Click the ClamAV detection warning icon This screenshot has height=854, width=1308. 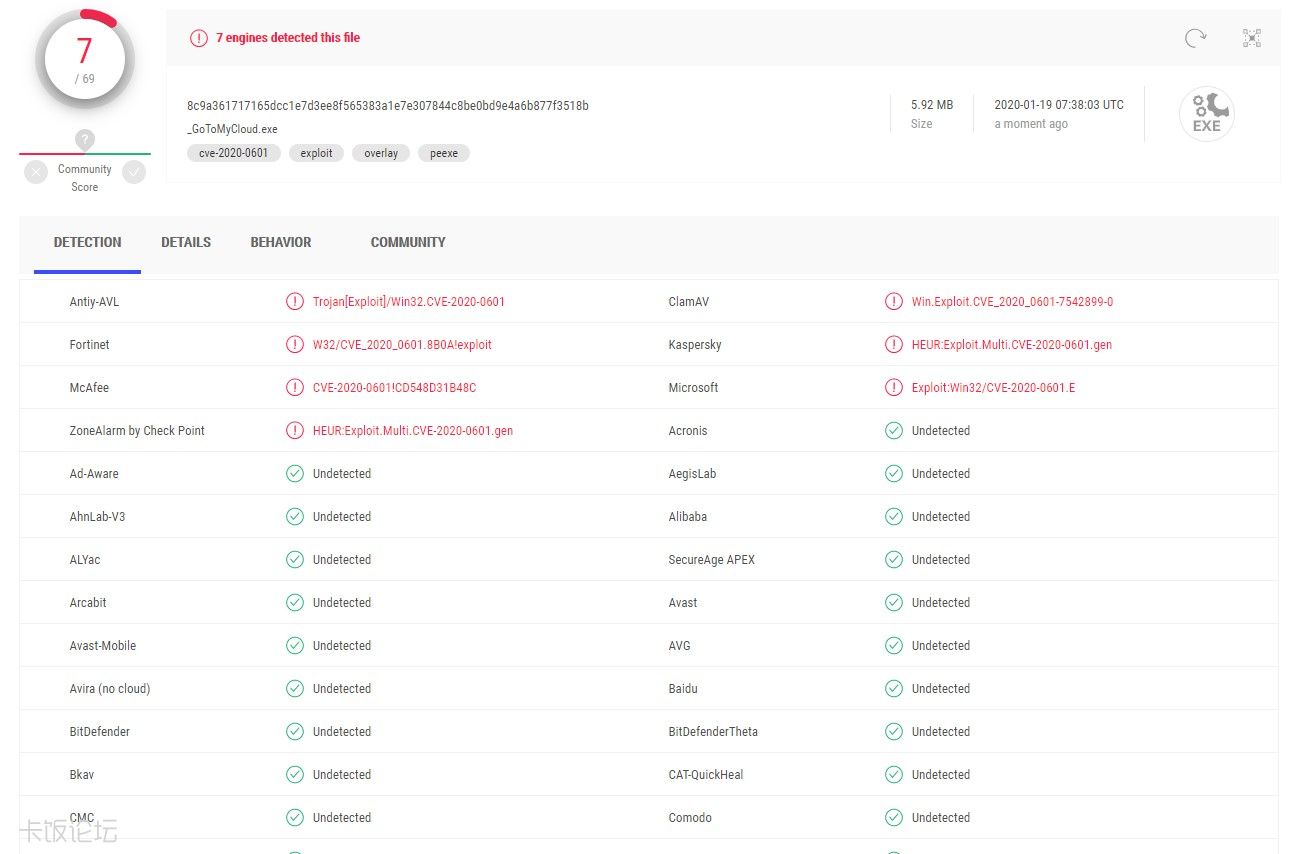pyautogui.click(x=894, y=301)
